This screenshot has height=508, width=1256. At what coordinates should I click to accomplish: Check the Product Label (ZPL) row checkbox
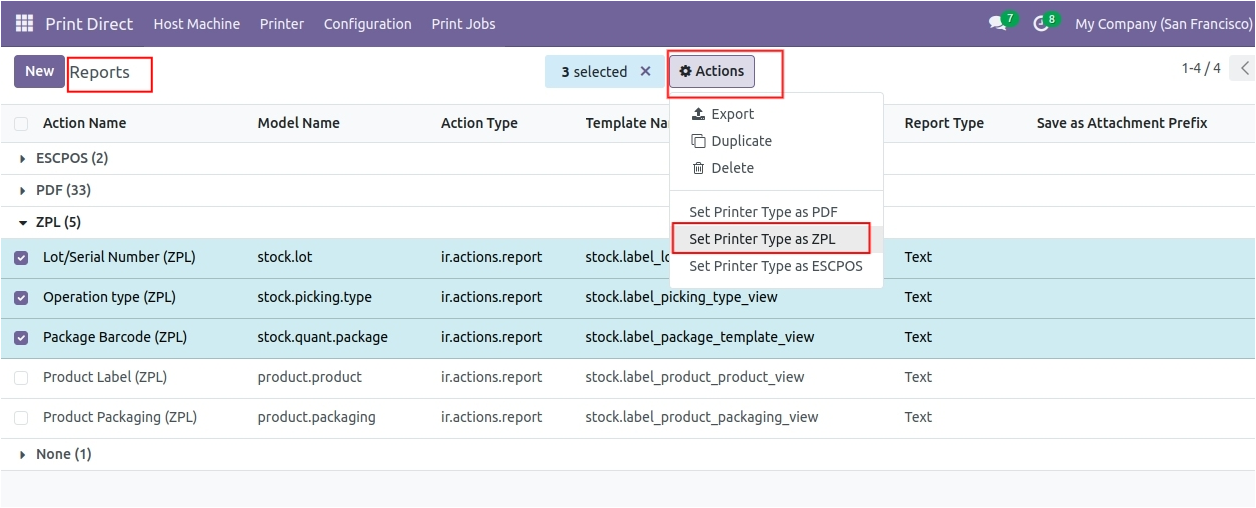coord(21,377)
